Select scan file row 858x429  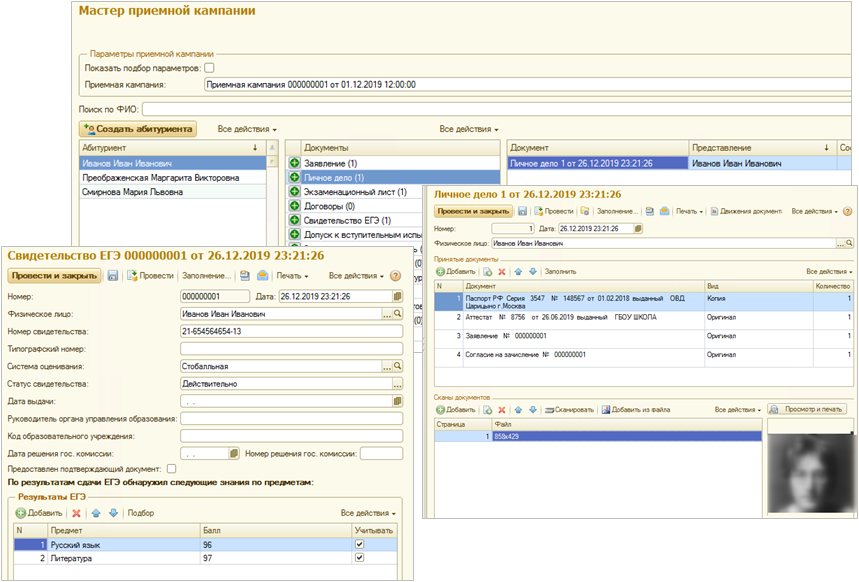click(598, 436)
